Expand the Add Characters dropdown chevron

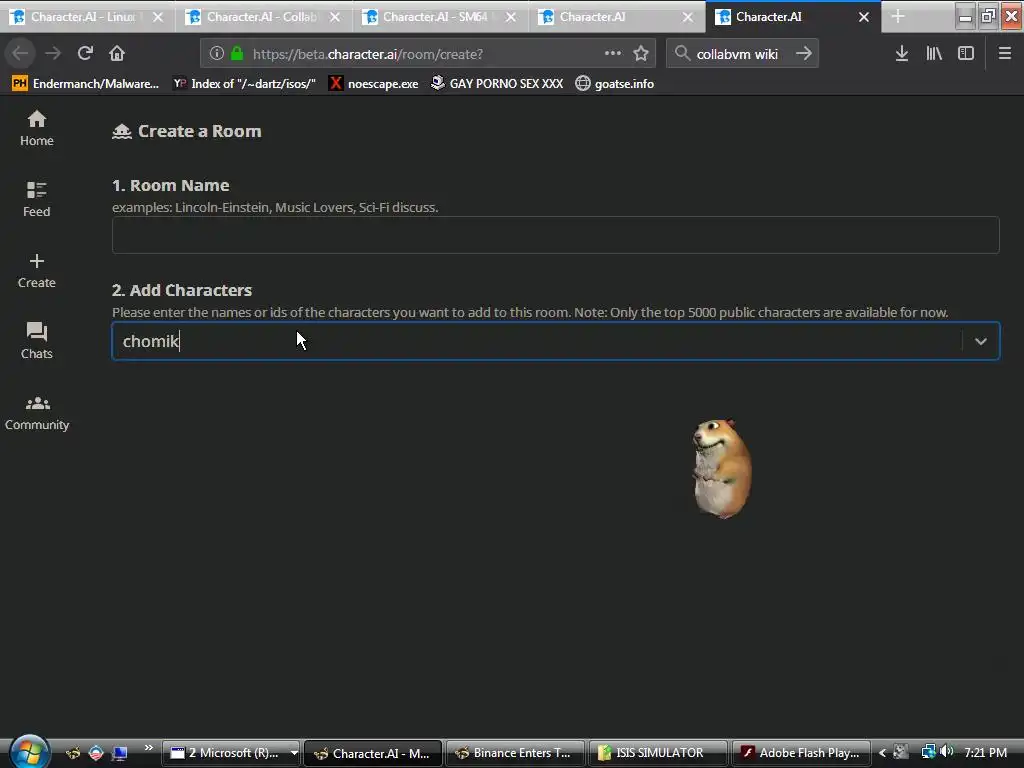click(x=980, y=341)
